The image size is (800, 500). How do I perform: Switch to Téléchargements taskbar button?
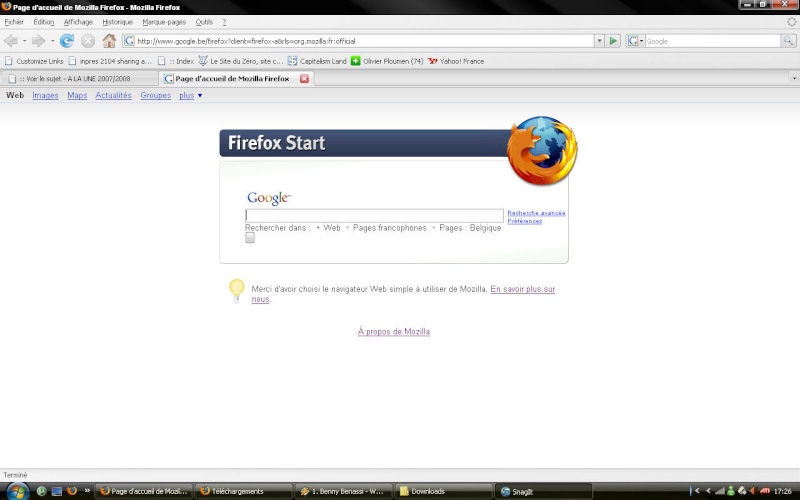pos(243,491)
